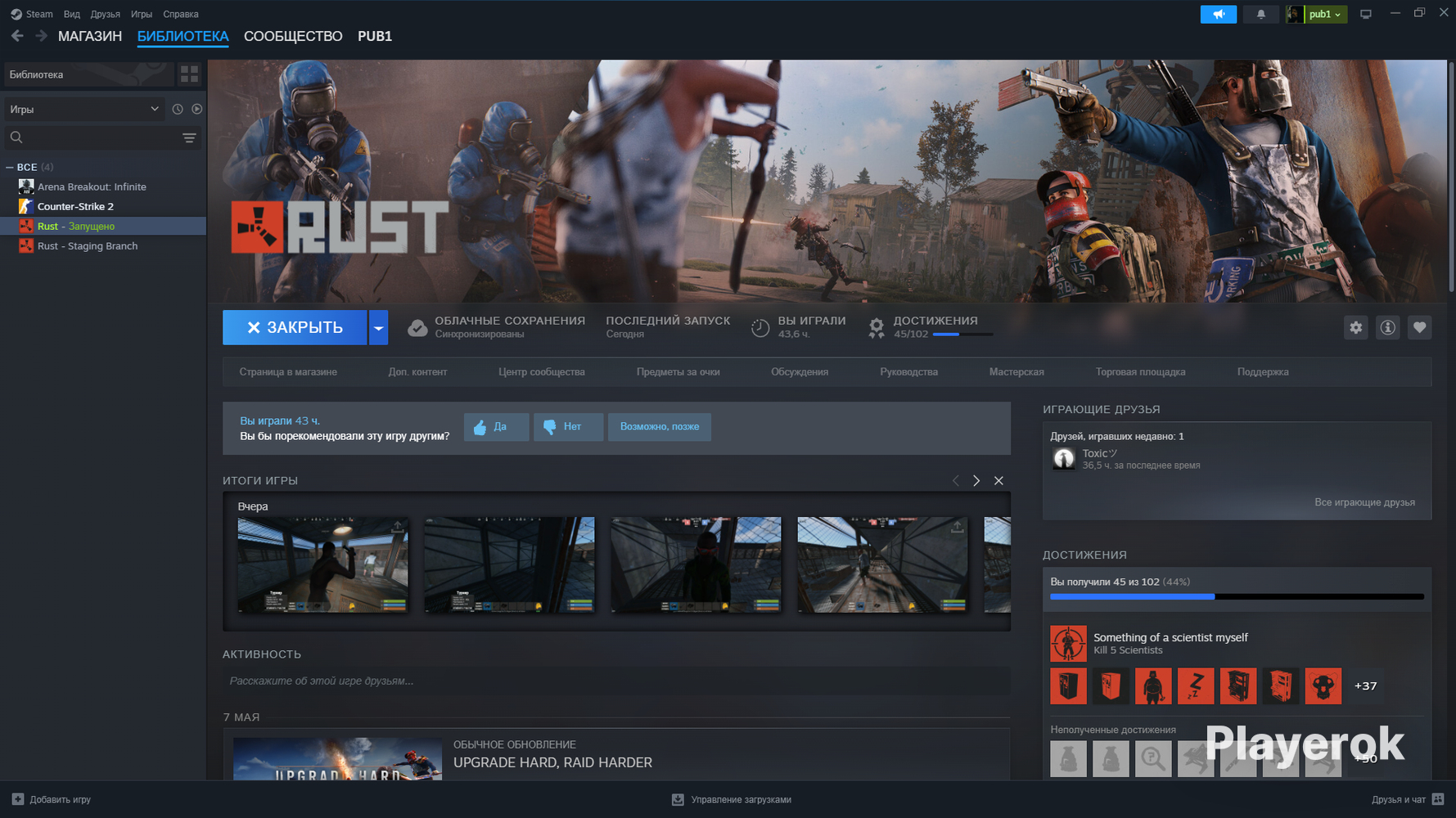Screen dimensions: 1456x818
Task: Click the Библиотека home button
Action: [x=89, y=74]
